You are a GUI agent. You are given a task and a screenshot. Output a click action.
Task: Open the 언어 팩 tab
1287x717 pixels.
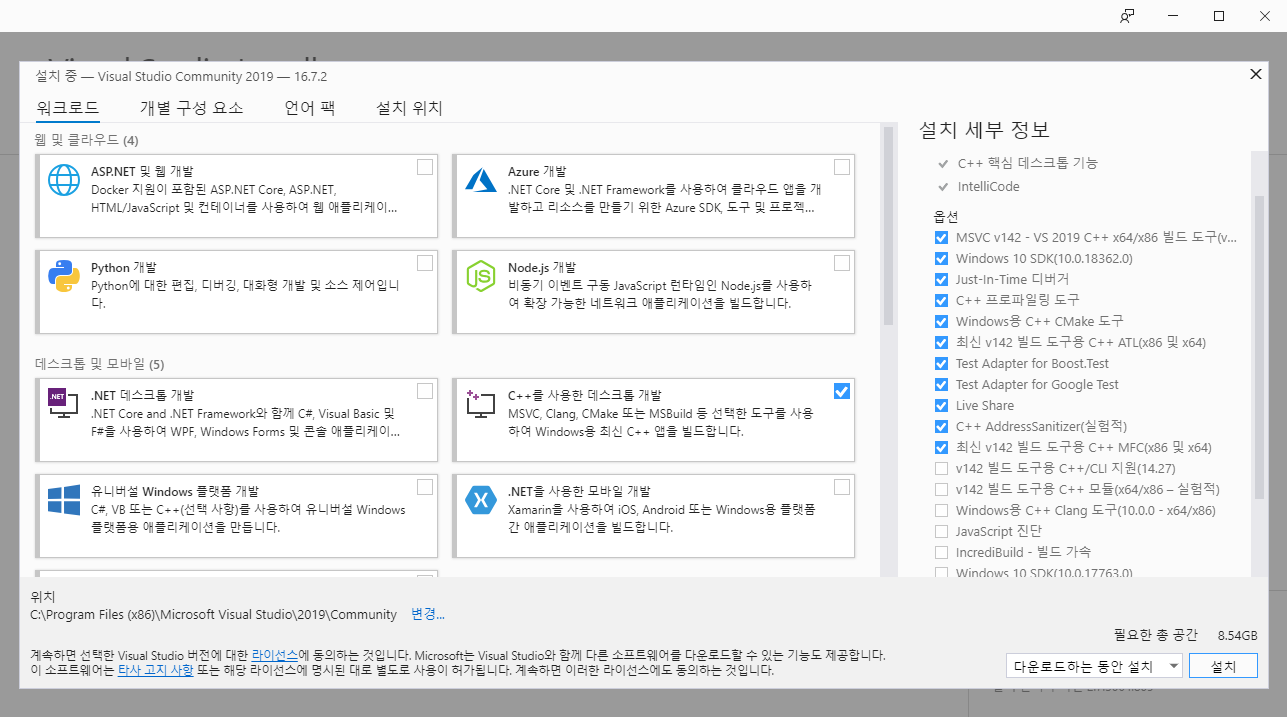pyautogui.click(x=310, y=108)
